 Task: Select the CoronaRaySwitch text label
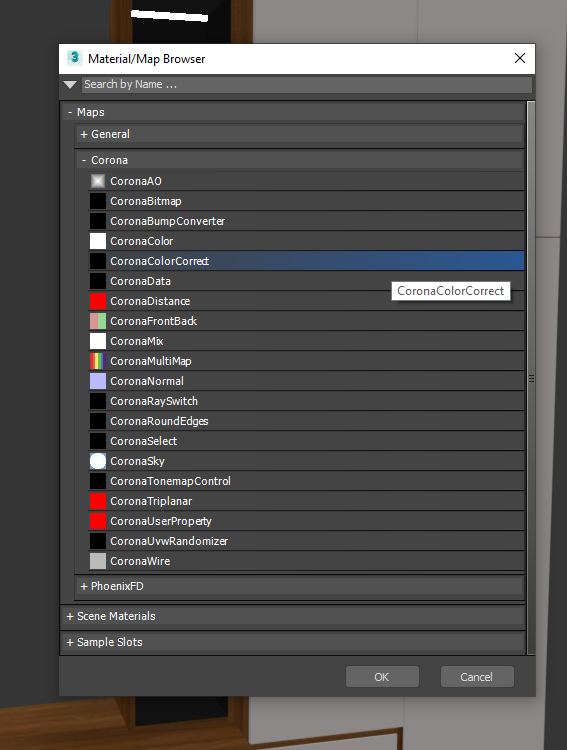click(154, 401)
